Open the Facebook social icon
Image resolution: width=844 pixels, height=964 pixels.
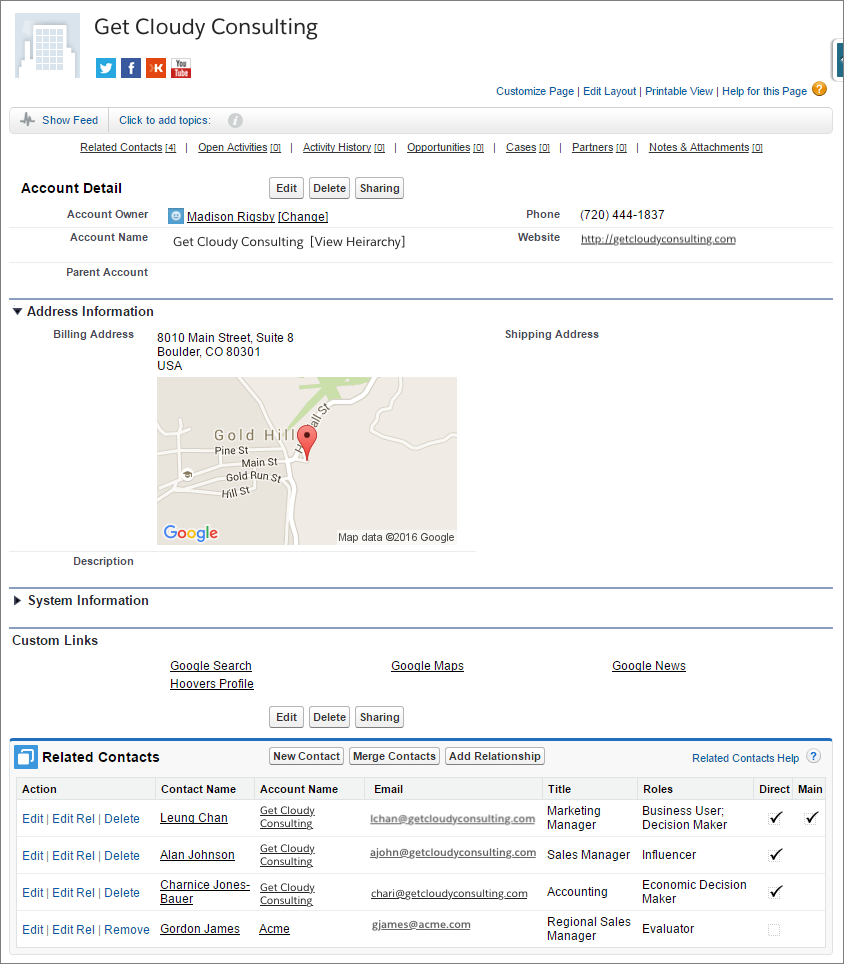[x=131, y=68]
